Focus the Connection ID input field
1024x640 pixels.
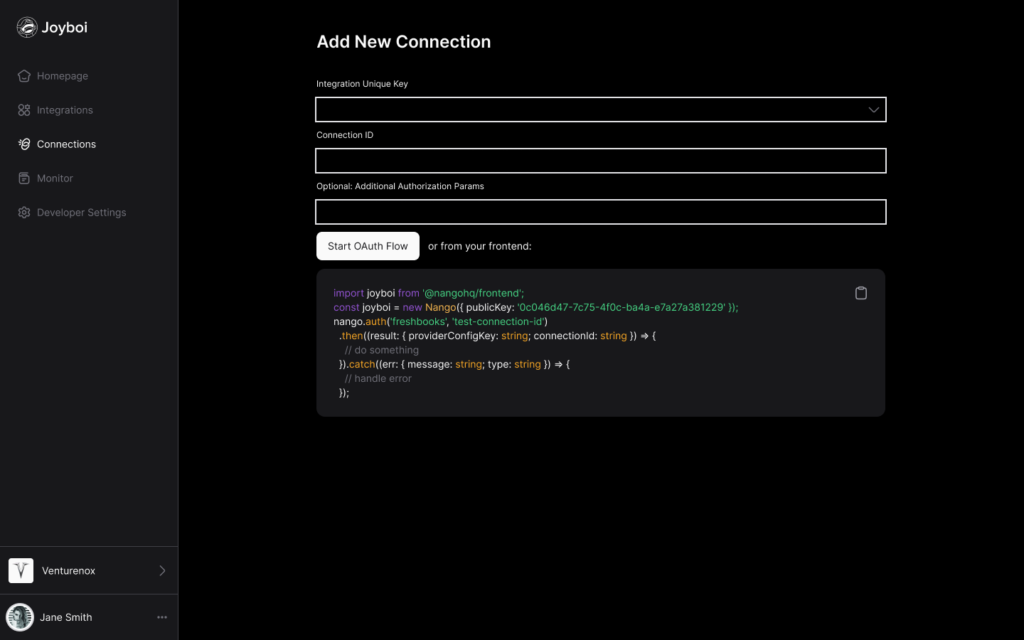[x=600, y=161]
